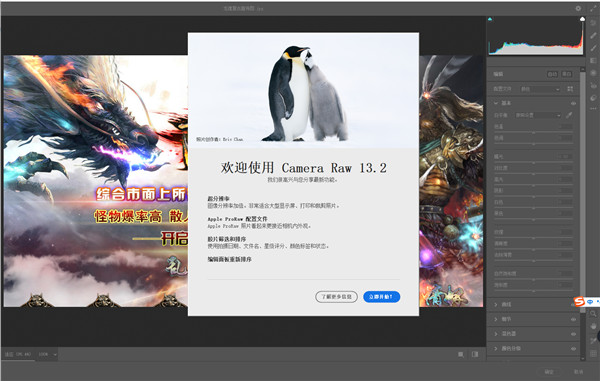This screenshot has height=381, width=600.
Task: Toggle visibility eye of 基本 panel
Action: coord(573,103)
